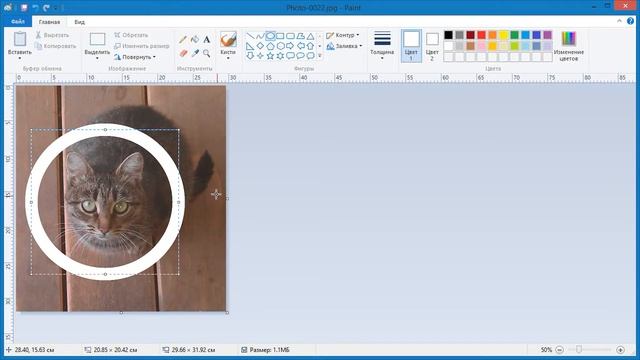The height and width of the screenshot is (360, 640).
Task: Choose the Oval callout shape
Action: click(x=301, y=56)
